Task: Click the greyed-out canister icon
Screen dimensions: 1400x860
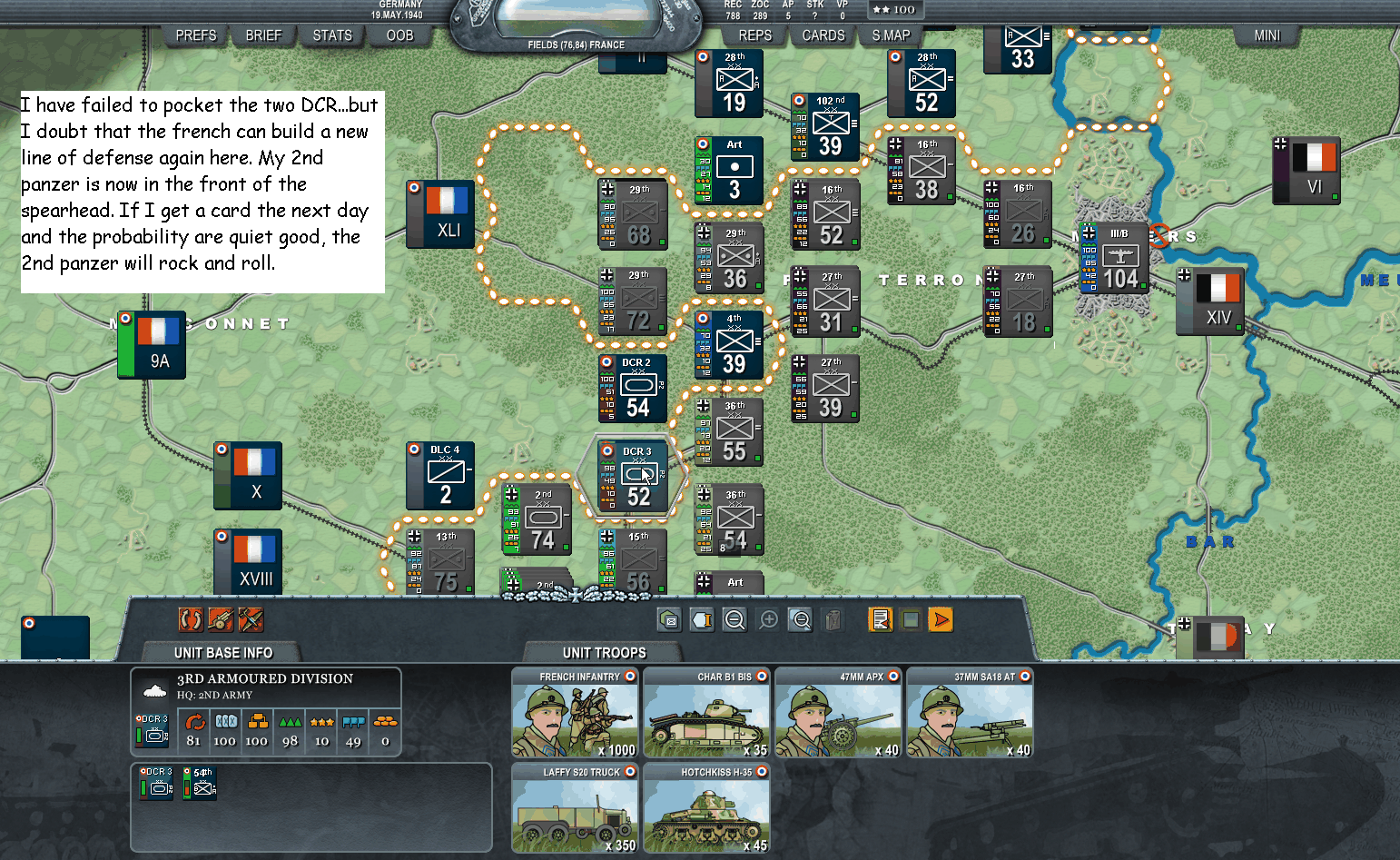Action: tap(833, 619)
